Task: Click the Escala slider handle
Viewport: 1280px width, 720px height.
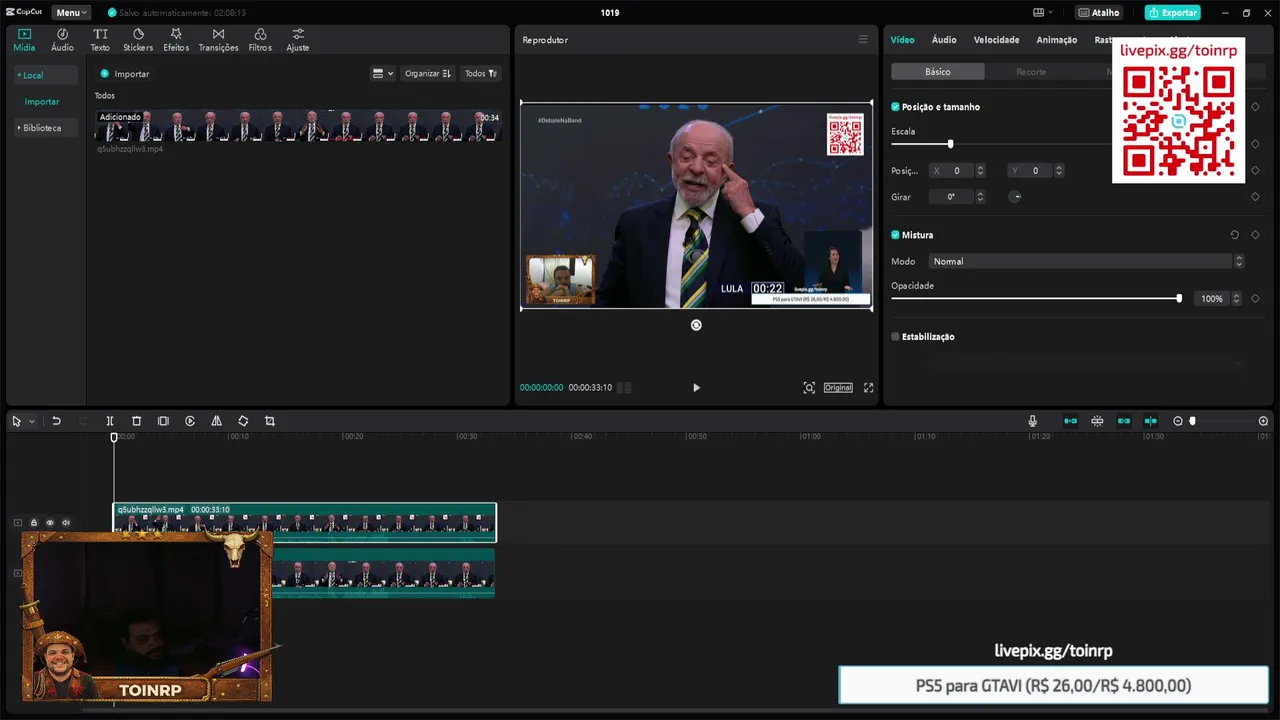Action: [x=950, y=144]
